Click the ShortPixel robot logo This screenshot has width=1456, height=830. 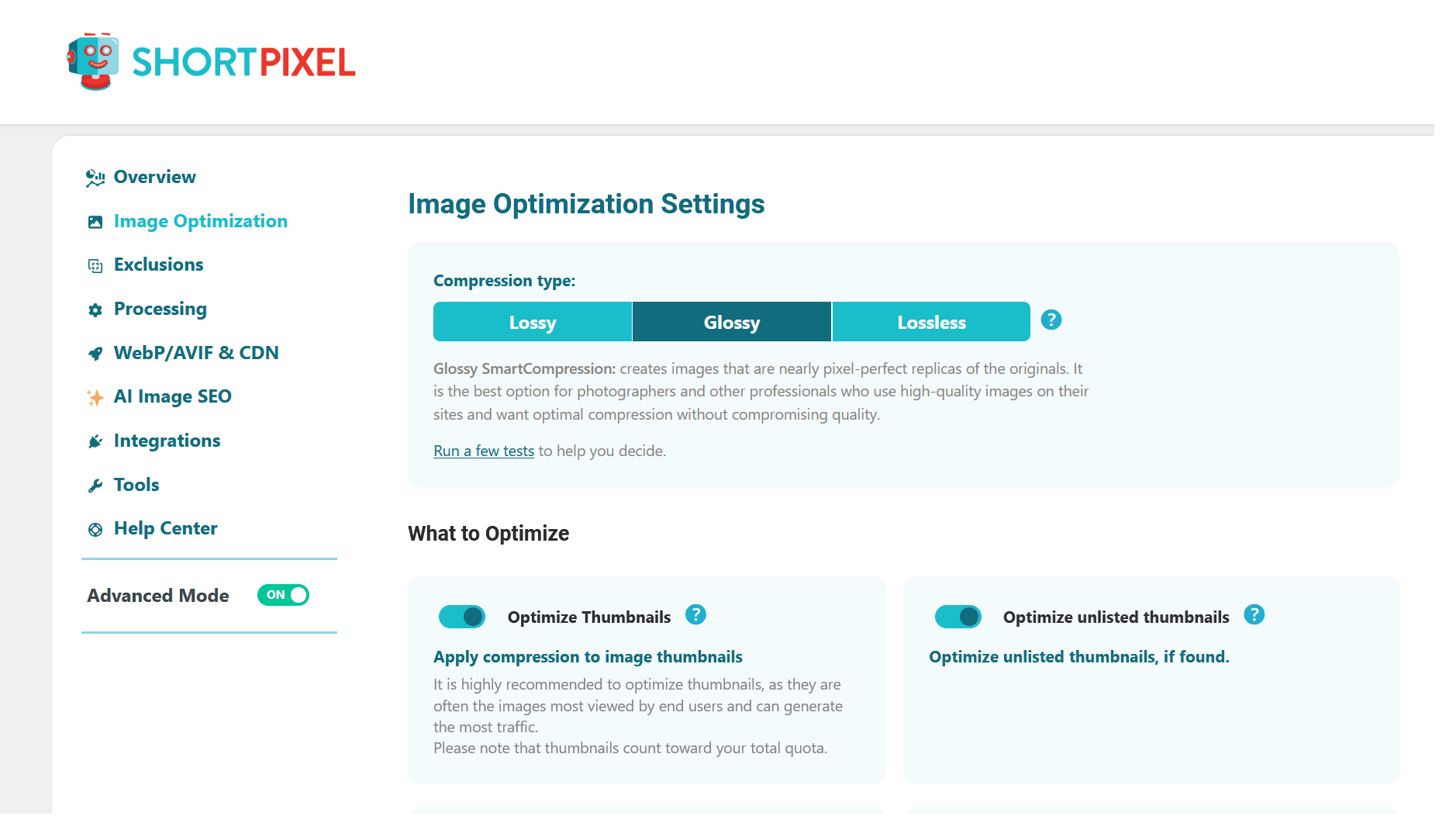point(94,61)
